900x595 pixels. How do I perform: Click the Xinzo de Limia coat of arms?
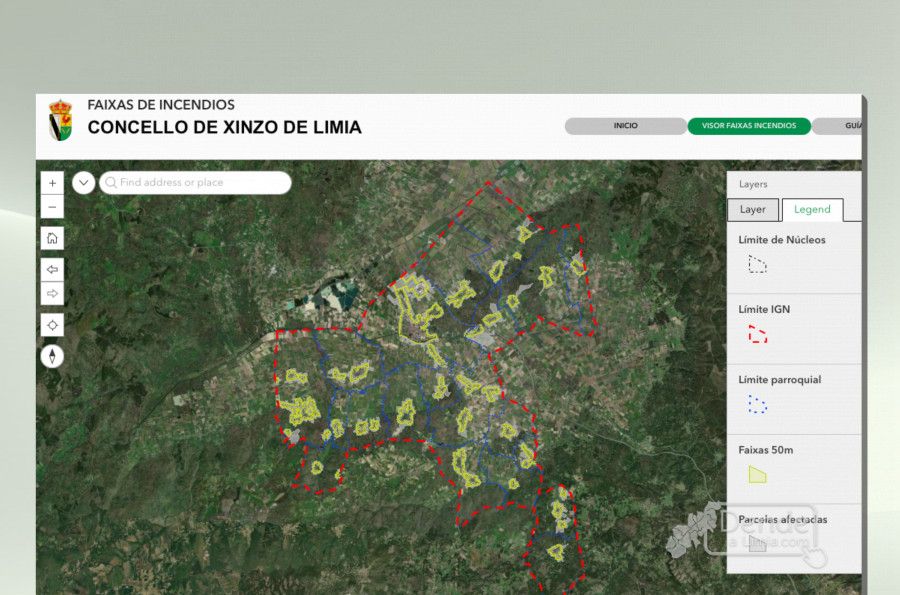click(x=60, y=120)
